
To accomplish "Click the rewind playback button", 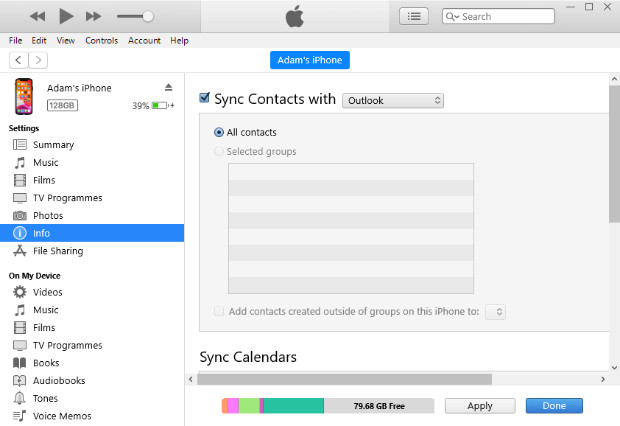I will (38, 17).
